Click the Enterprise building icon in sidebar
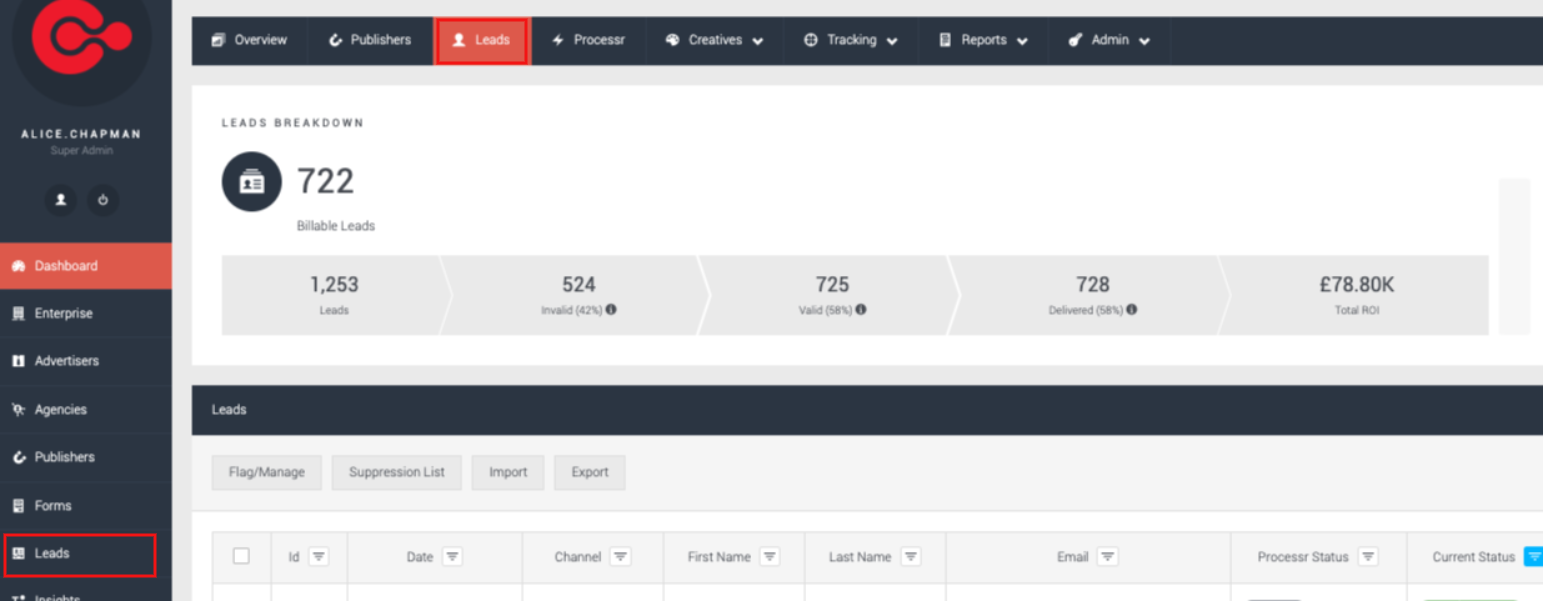Screen dimensions: 1543x601 click(x=18, y=313)
